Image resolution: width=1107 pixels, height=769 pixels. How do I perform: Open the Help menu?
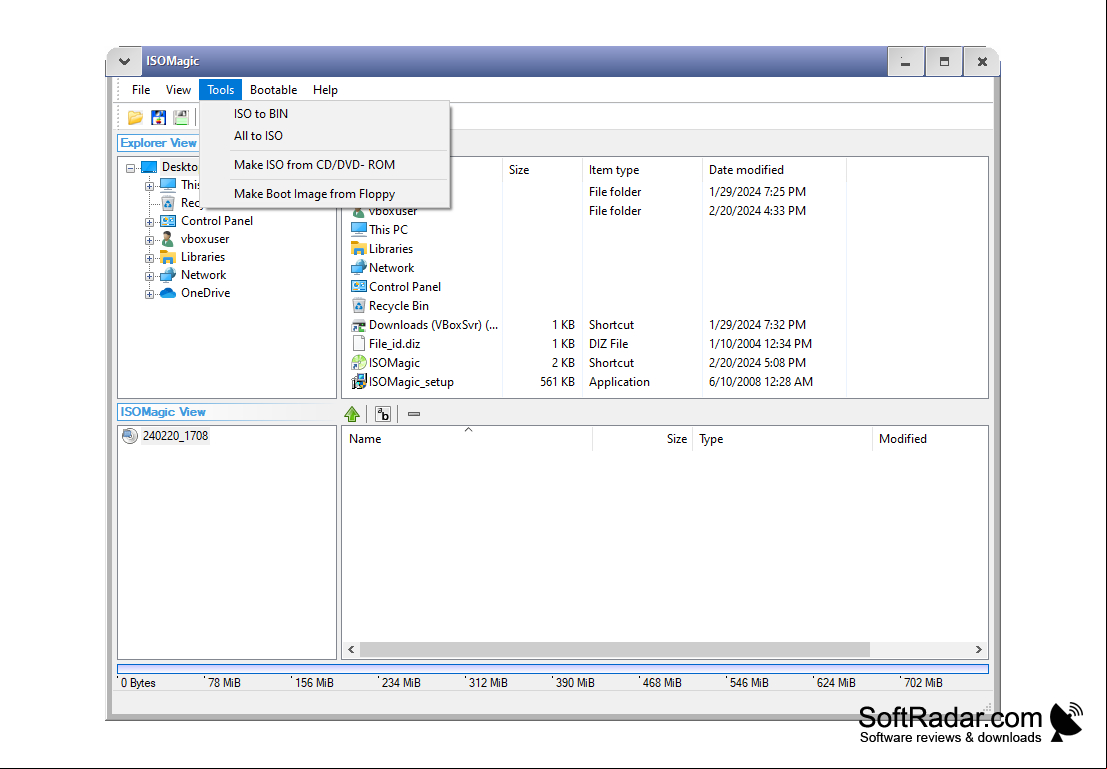(x=325, y=90)
